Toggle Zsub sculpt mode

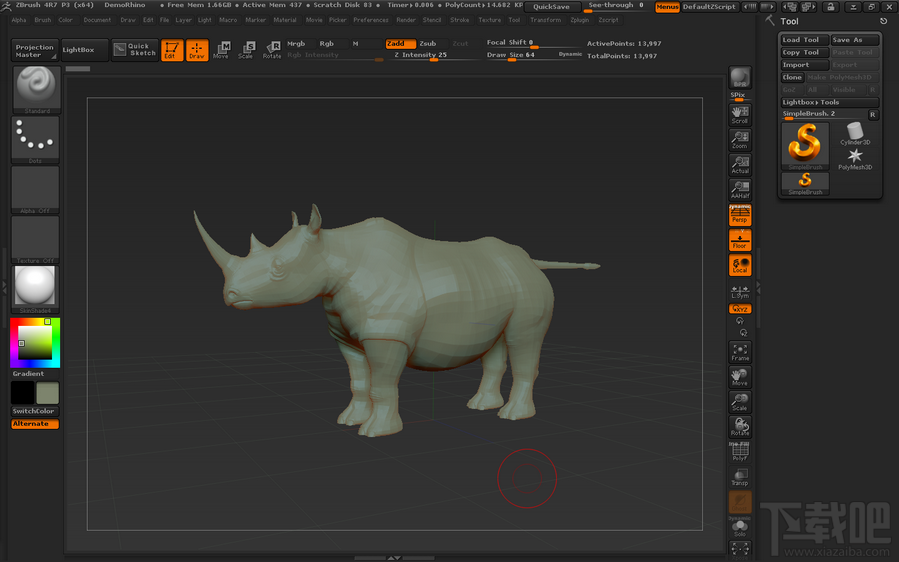pyautogui.click(x=428, y=44)
